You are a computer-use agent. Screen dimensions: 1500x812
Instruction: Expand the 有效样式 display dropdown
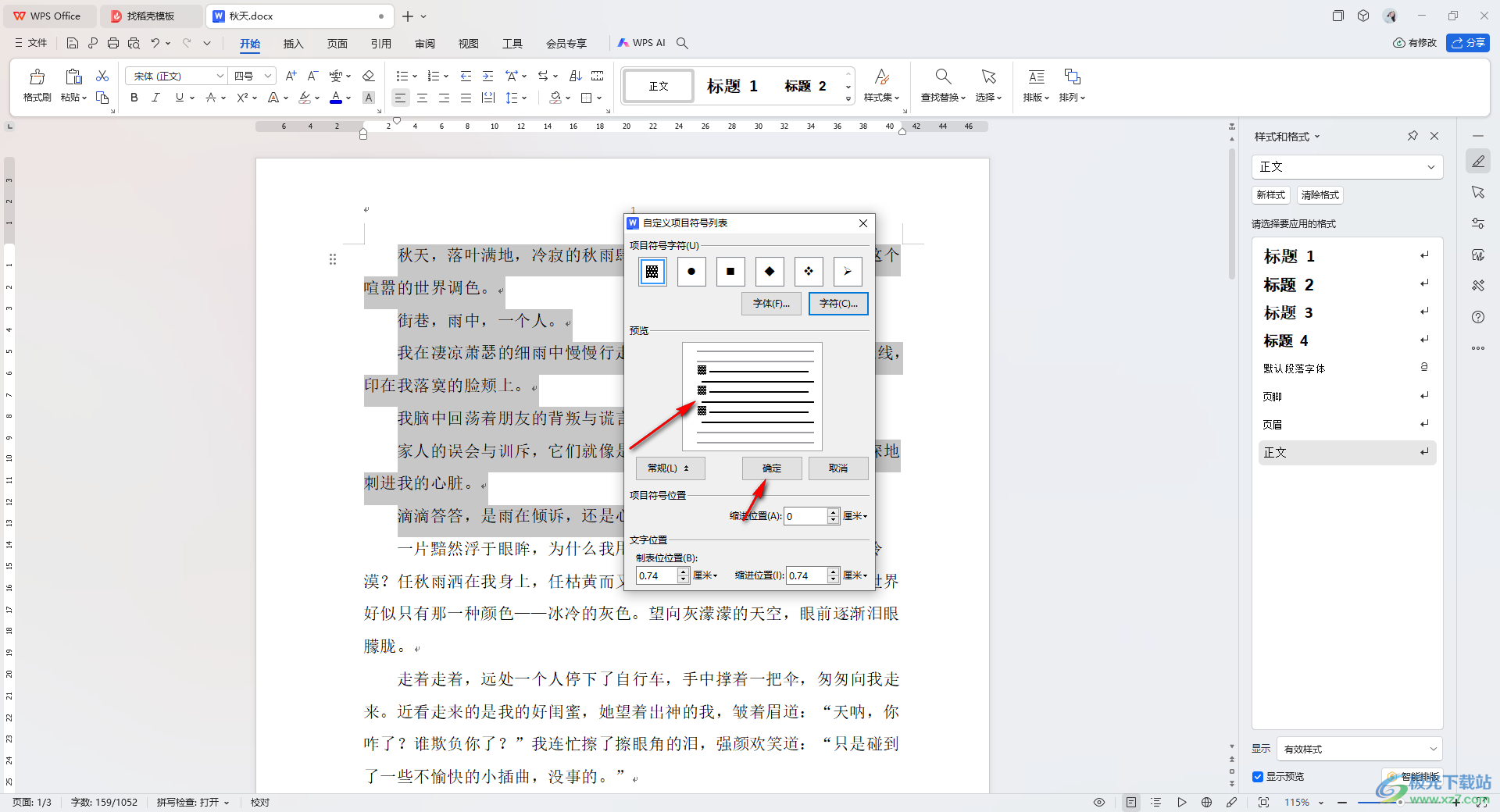tap(1359, 749)
